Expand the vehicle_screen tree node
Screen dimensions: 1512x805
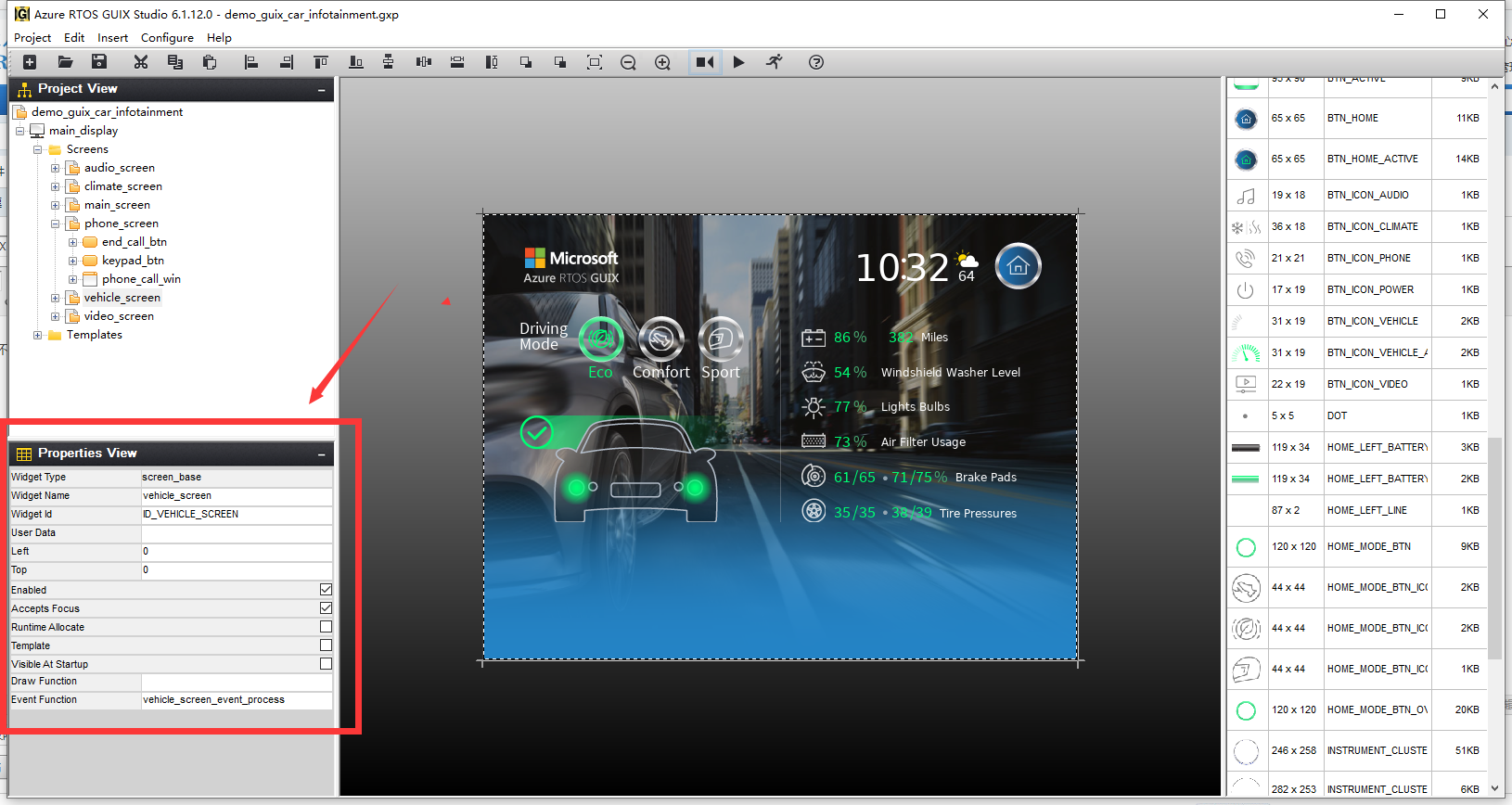pos(55,298)
